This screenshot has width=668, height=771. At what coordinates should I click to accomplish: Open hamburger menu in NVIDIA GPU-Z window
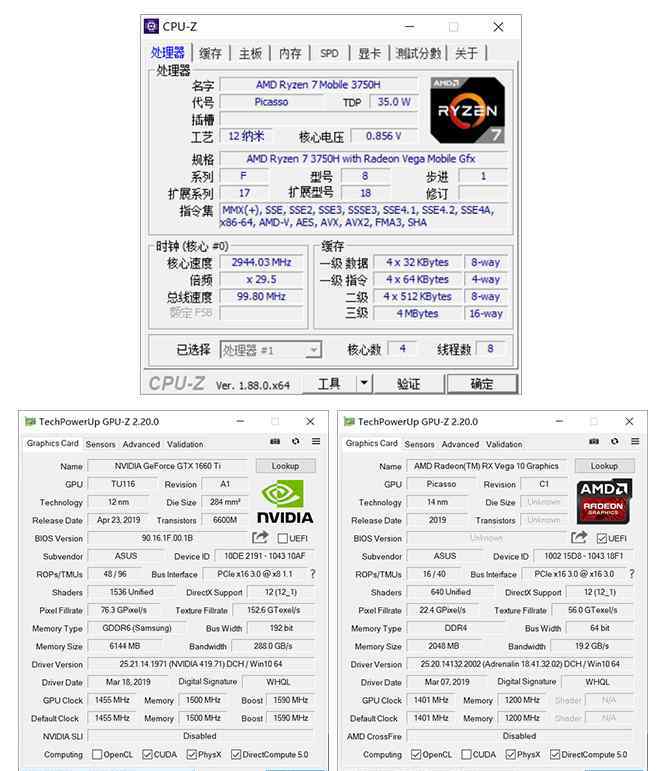[x=316, y=442]
